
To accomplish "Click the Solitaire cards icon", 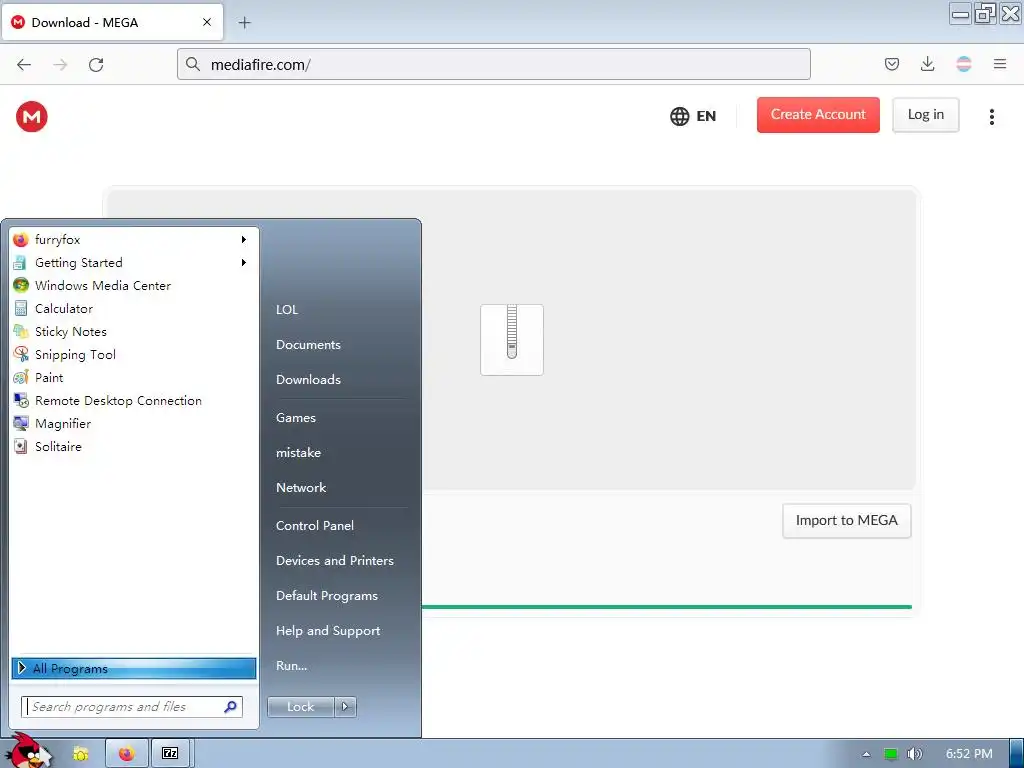I will click(x=21, y=447).
